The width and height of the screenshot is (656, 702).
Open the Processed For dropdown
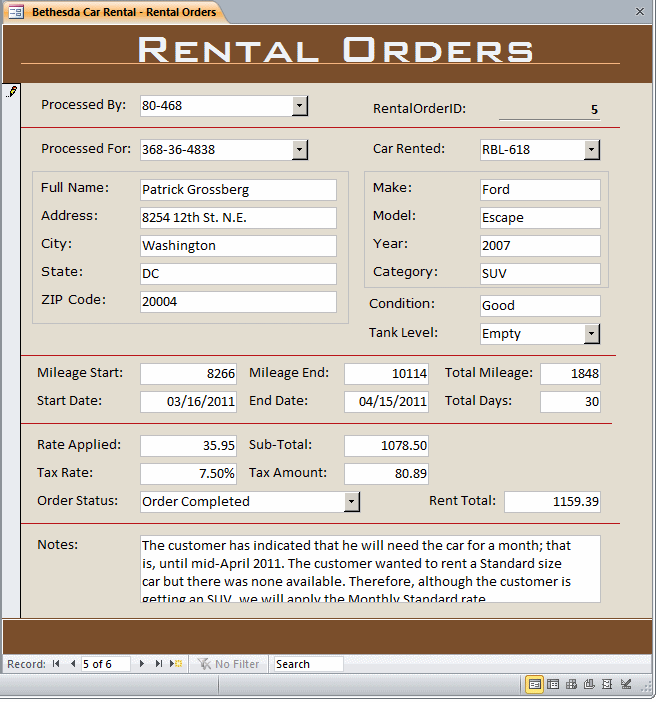[x=300, y=150]
